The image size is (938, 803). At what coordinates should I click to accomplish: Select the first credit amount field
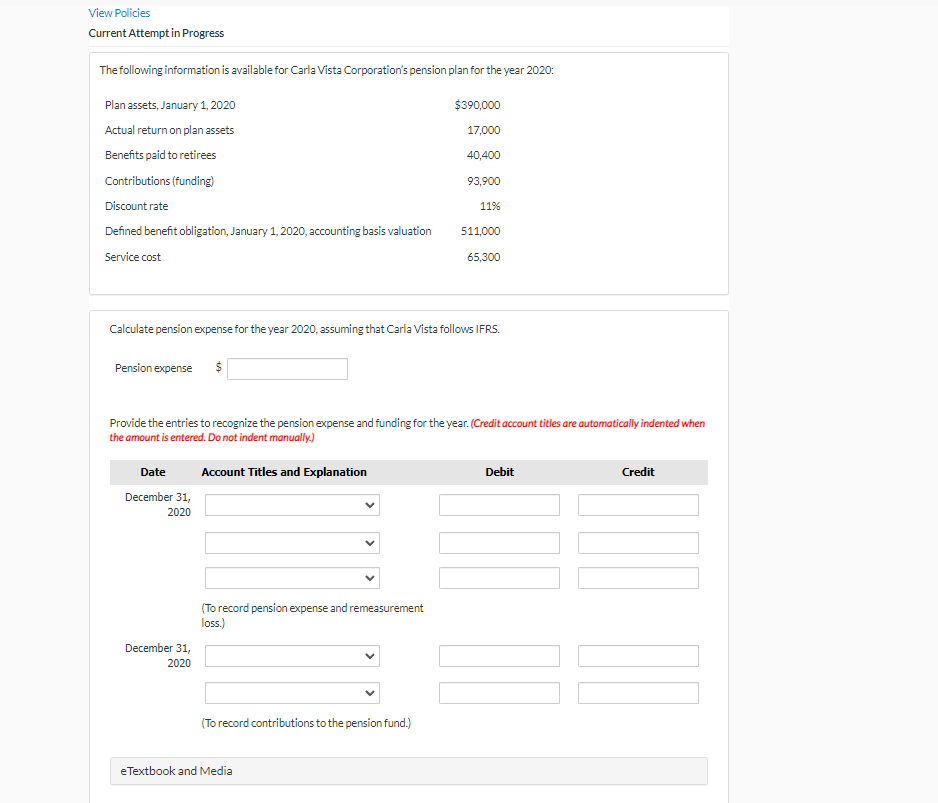tap(637, 505)
